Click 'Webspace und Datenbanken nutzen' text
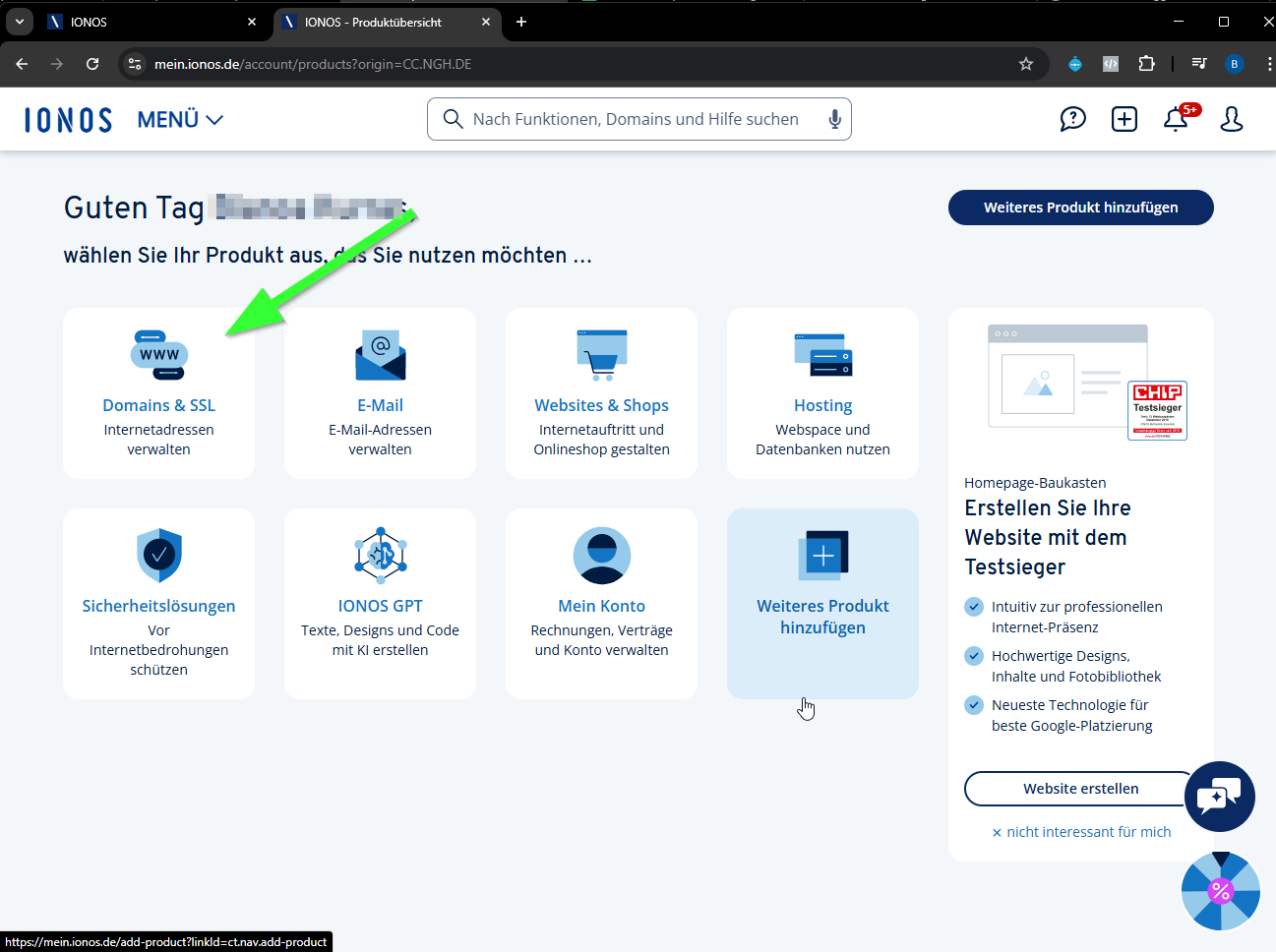 click(823, 440)
